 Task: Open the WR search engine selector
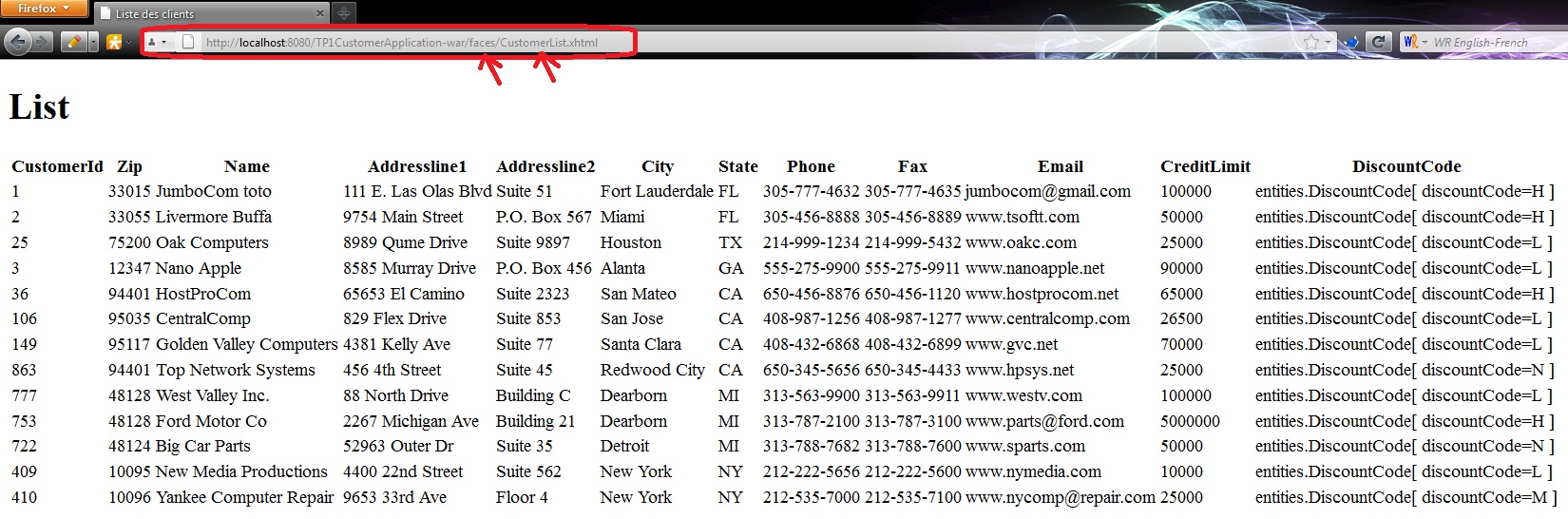(x=1414, y=42)
